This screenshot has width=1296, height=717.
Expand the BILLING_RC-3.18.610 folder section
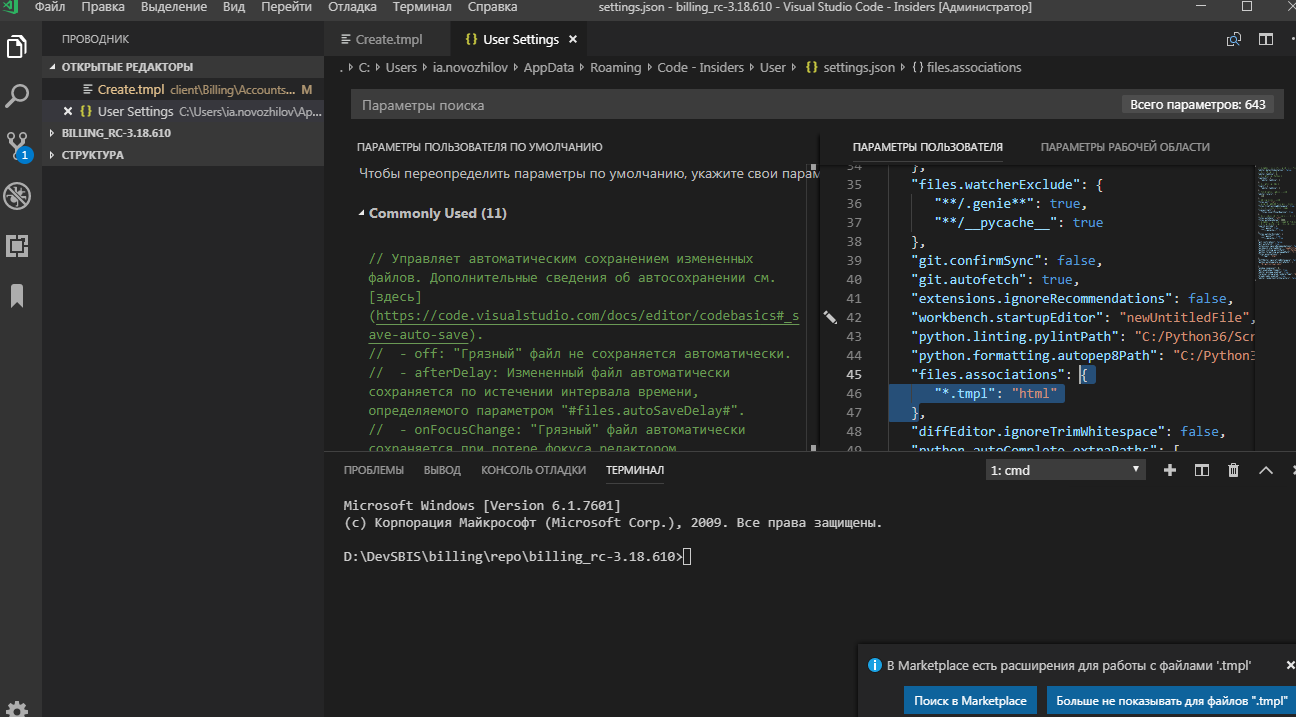click(x=116, y=133)
